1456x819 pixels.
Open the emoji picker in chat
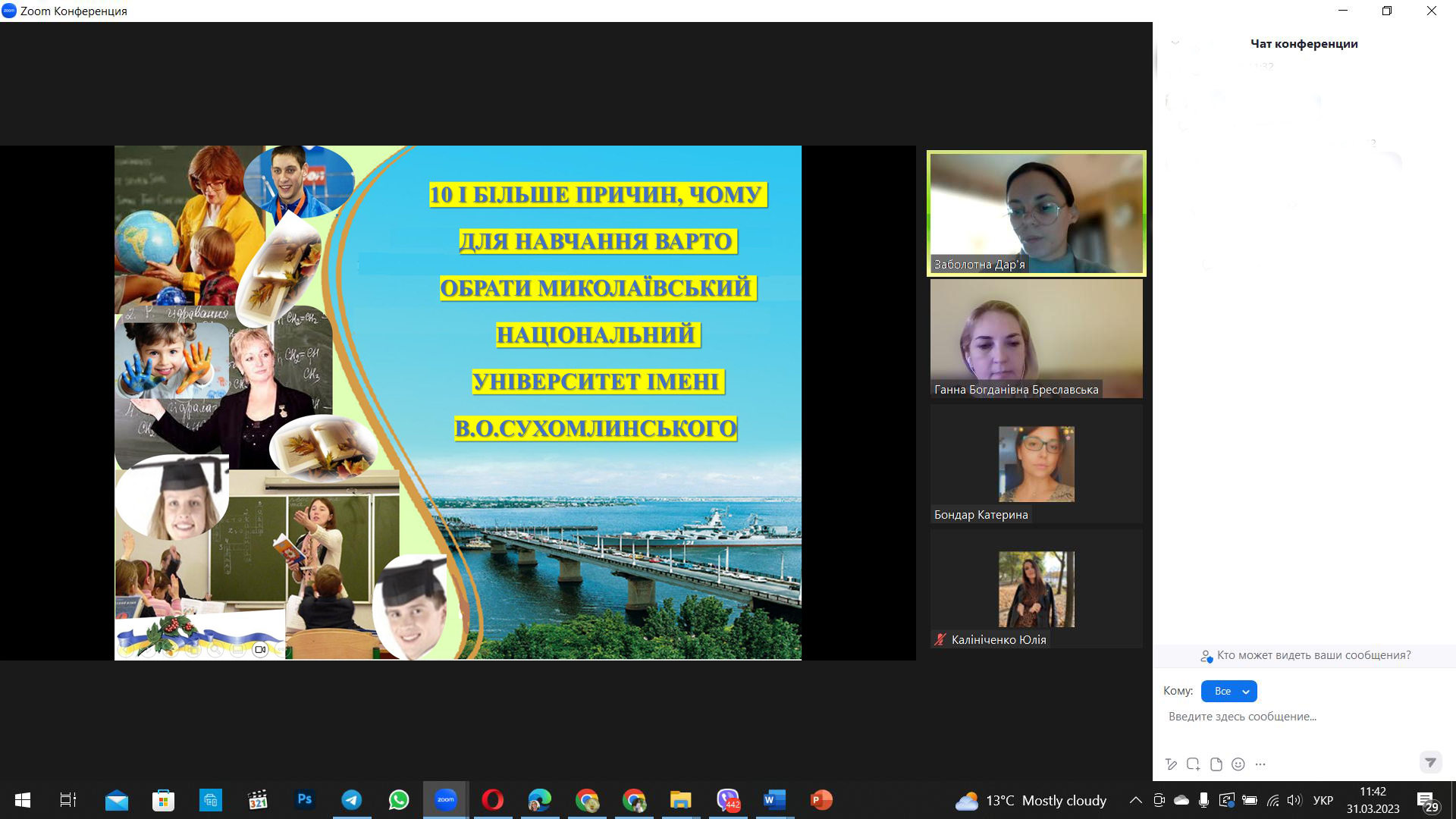(1238, 764)
